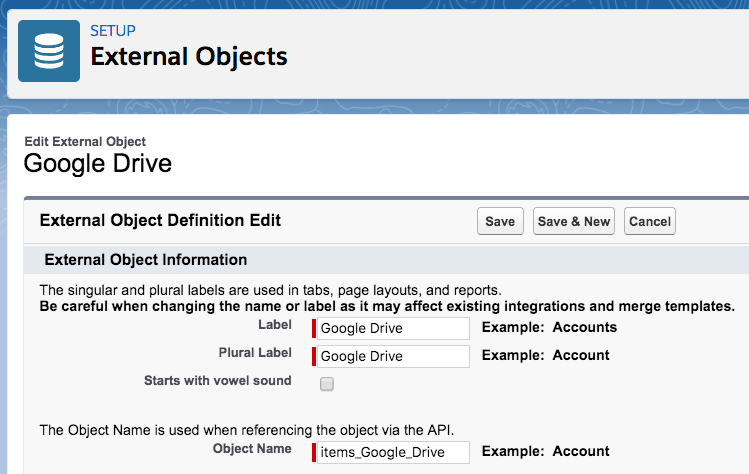The height and width of the screenshot is (474, 749).
Task: Click the "Object Name" field label
Action: pos(252,449)
